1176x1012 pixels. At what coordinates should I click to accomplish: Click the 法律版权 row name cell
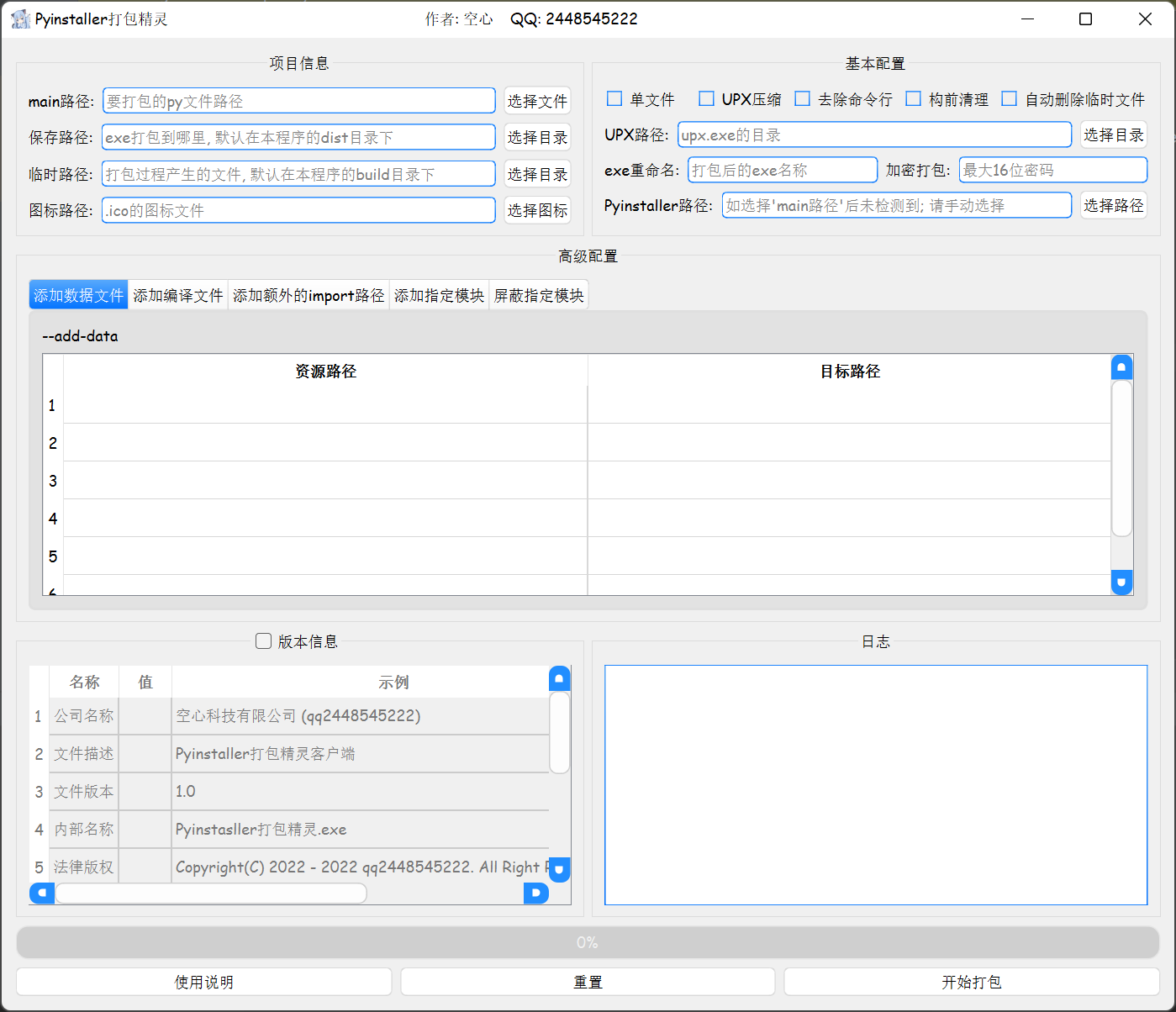pyautogui.click(x=84, y=867)
